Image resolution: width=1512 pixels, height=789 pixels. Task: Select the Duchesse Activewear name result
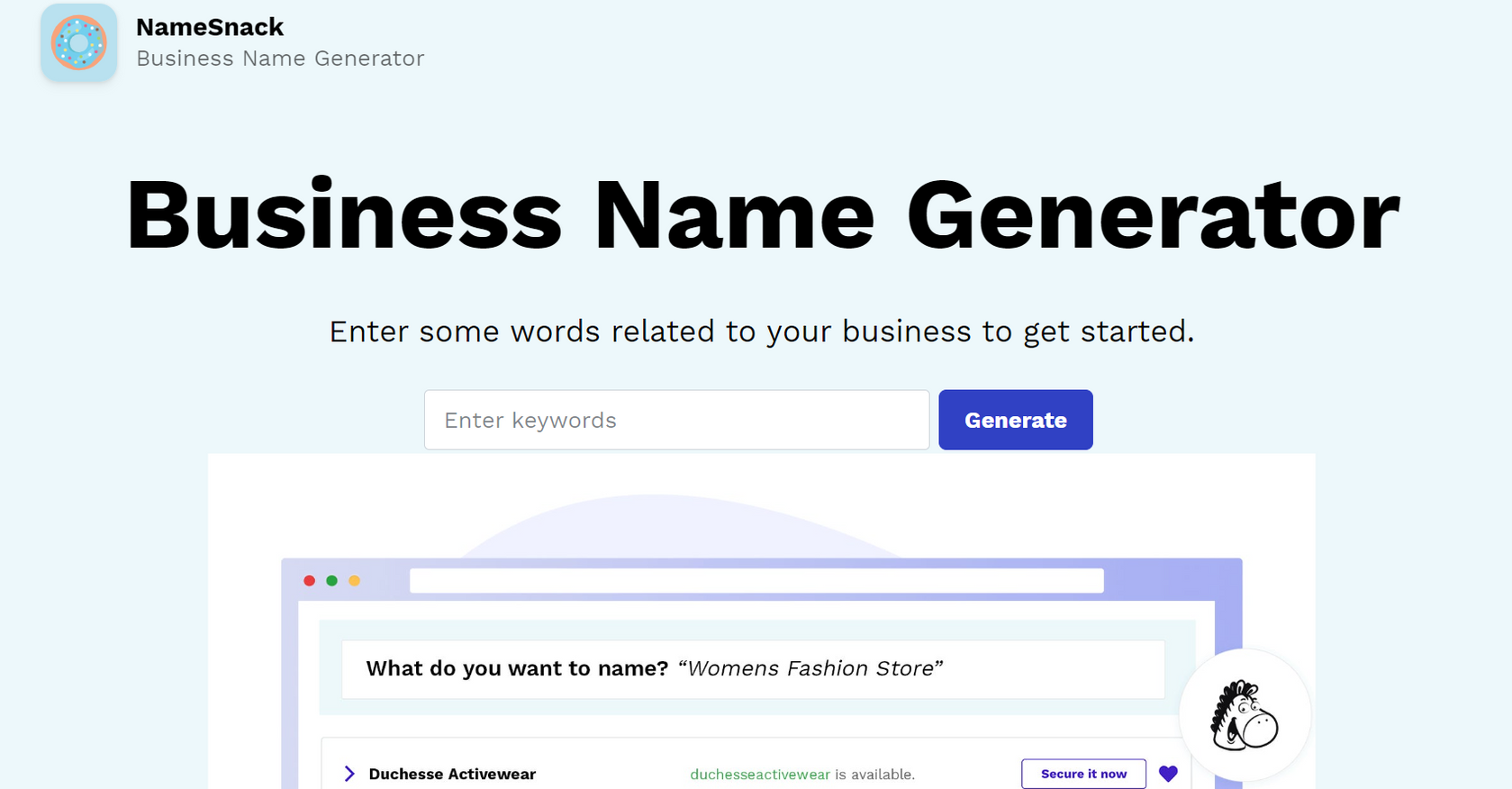pos(452,774)
